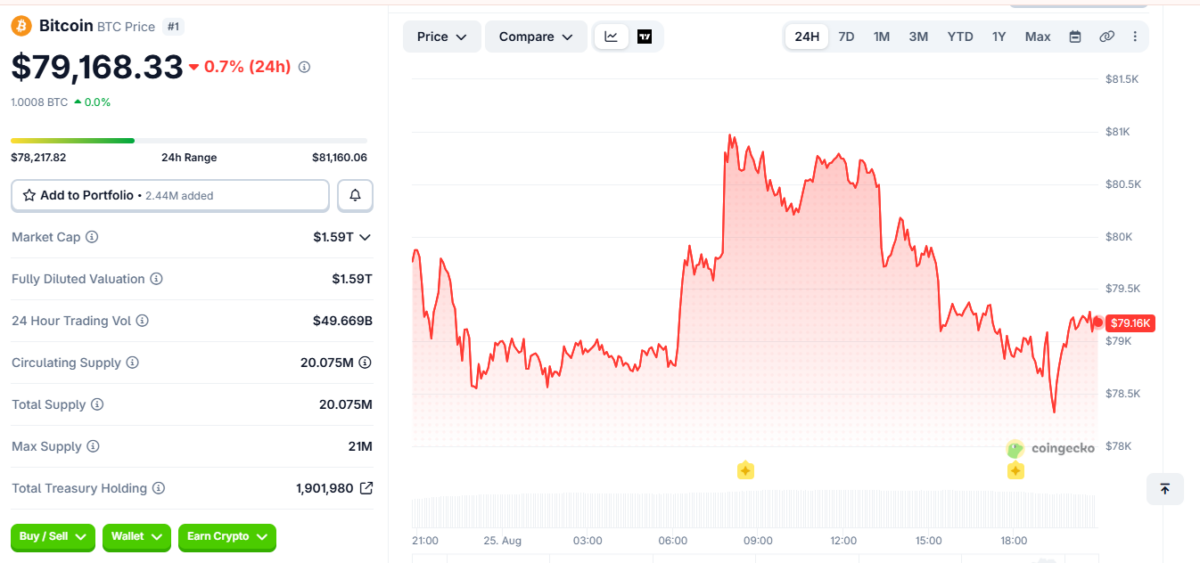This screenshot has width=1200, height=563.
Task: Select the 1Y timeframe tab
Action: pyautogui.click(x=999, y=37)
